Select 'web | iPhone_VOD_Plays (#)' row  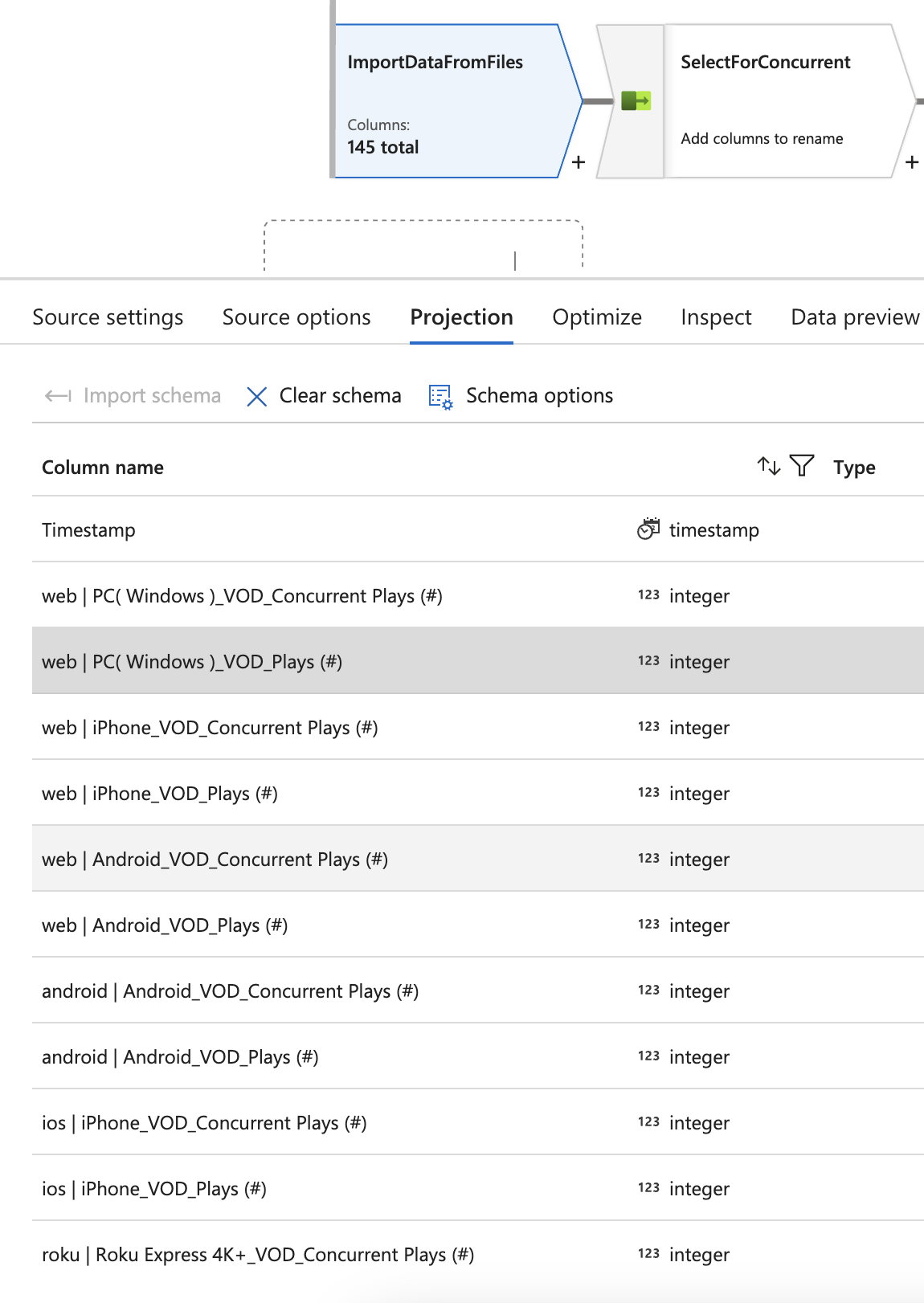click(478, 793)
